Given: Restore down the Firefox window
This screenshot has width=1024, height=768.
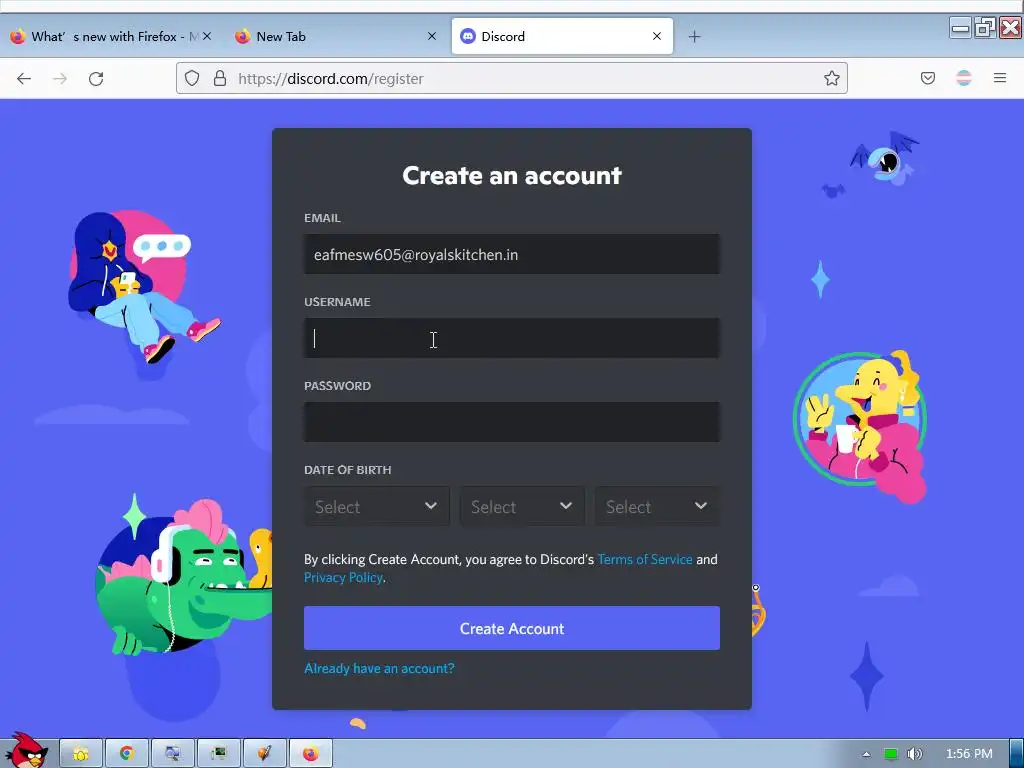Looking at the screenshot, I should [985, 28].
